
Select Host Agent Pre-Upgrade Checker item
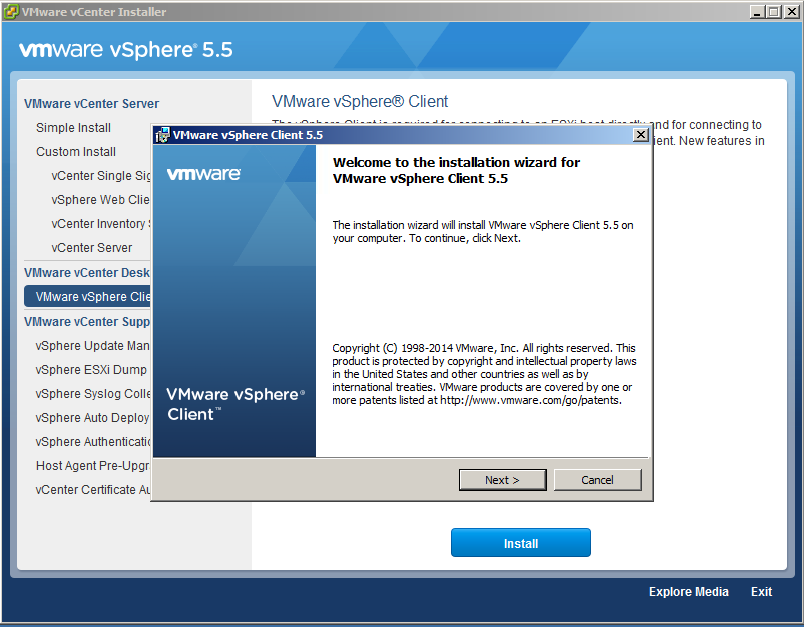click(x=92, y=466)
